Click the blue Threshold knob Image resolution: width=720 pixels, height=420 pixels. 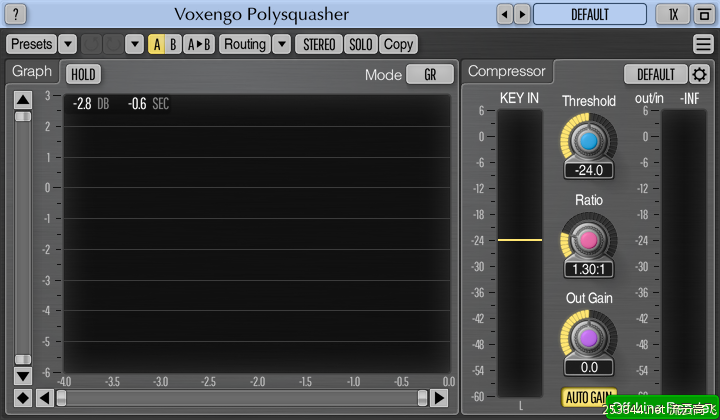point(589,141)
